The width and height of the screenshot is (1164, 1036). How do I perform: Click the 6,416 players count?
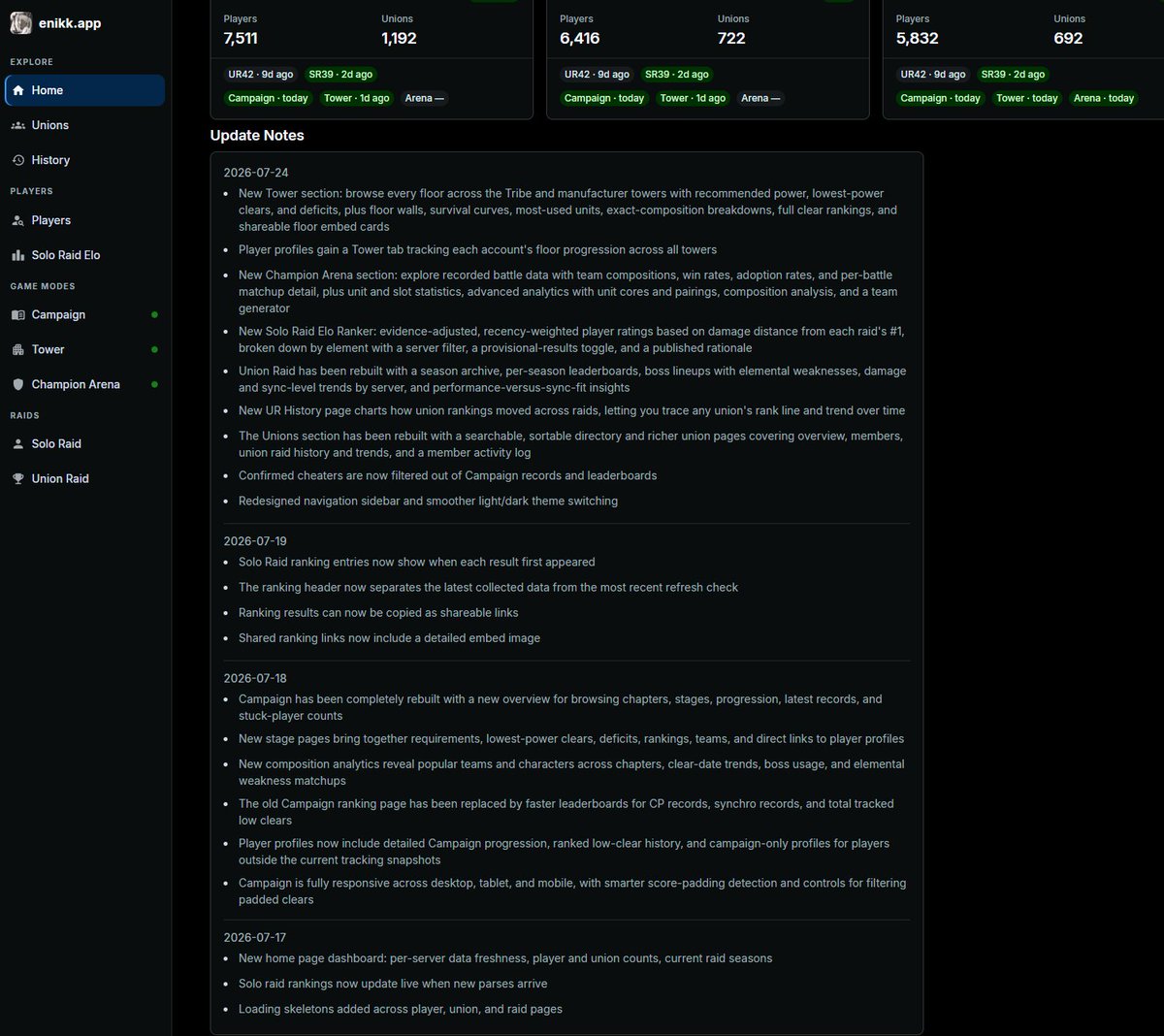pyautogui.click(x=579, y=39)
